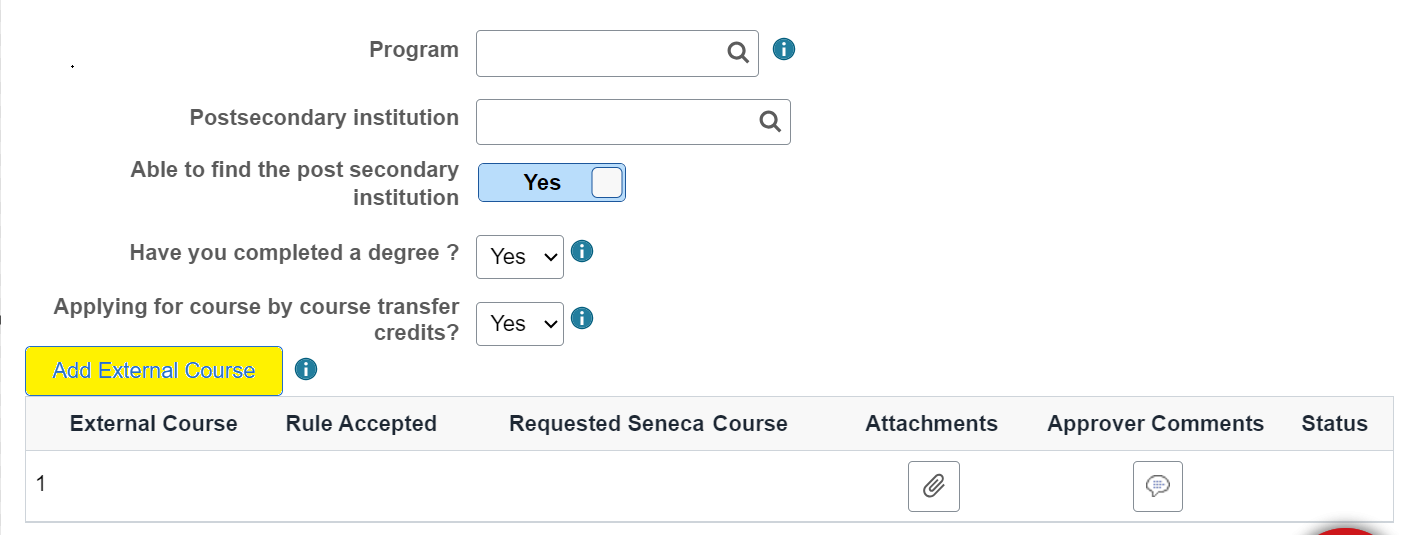Image resolution: width=1410 pixels, height=535 pixels.
Task: Open the info icon beside Program field
Action: (x=784, y=49)
